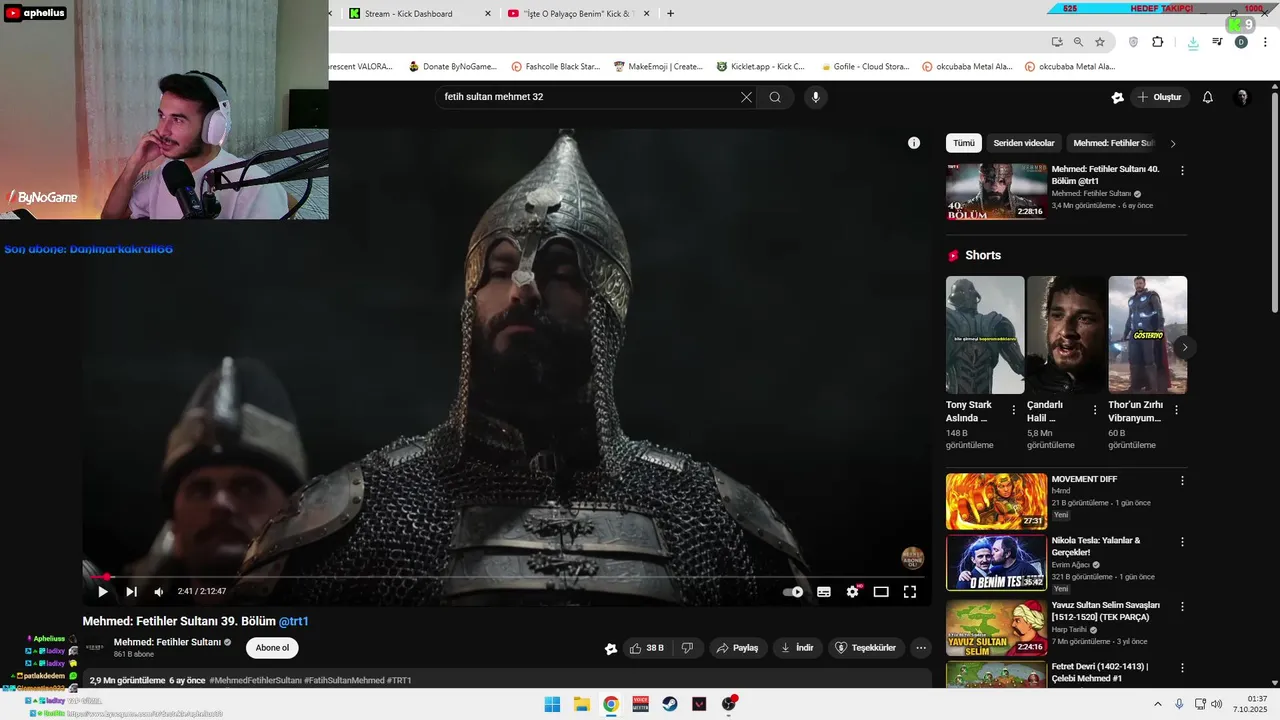Screen dimensions: 1280x720
Task: Open options for Nikola Tesla video
Action: pyautogui.click(x=1182, y=542)
